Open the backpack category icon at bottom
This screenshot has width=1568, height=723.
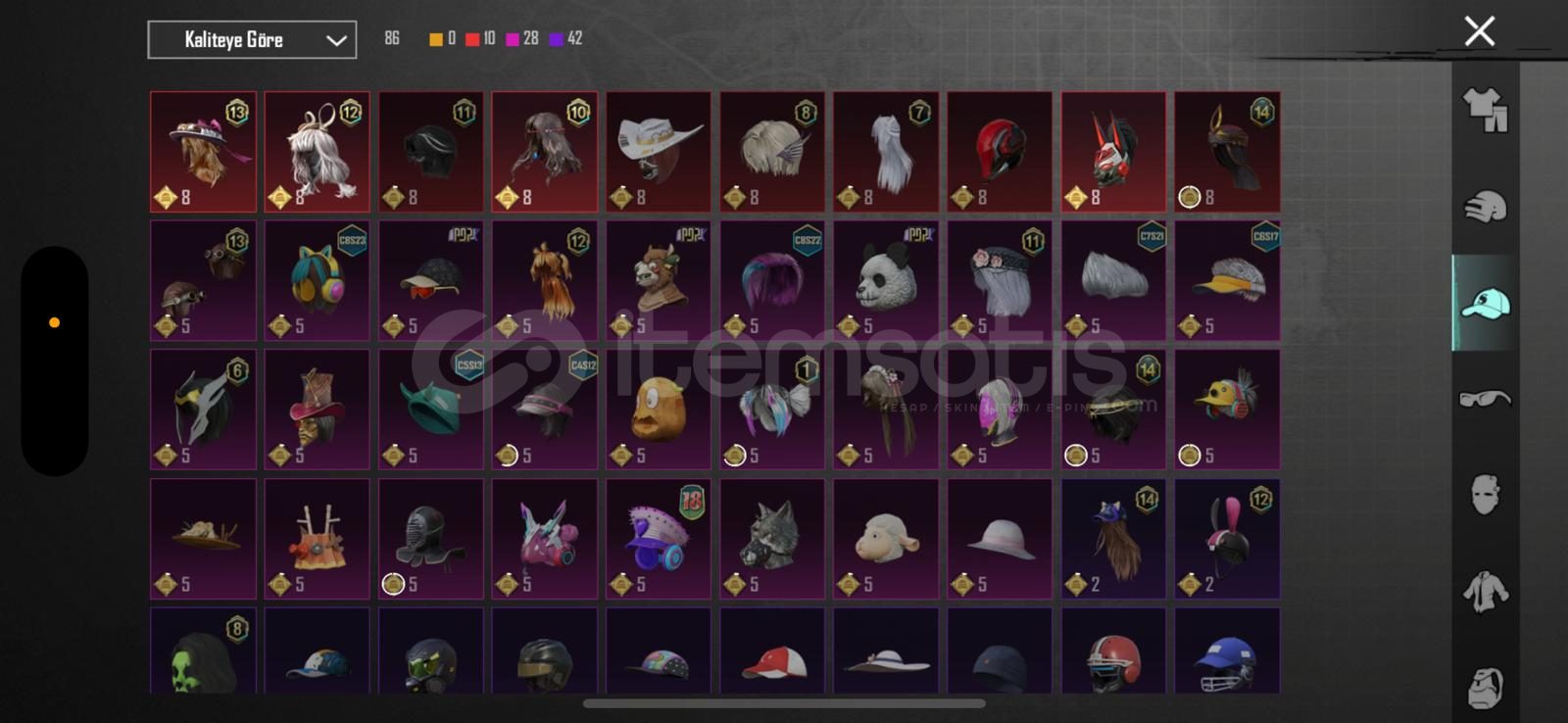1486,688
